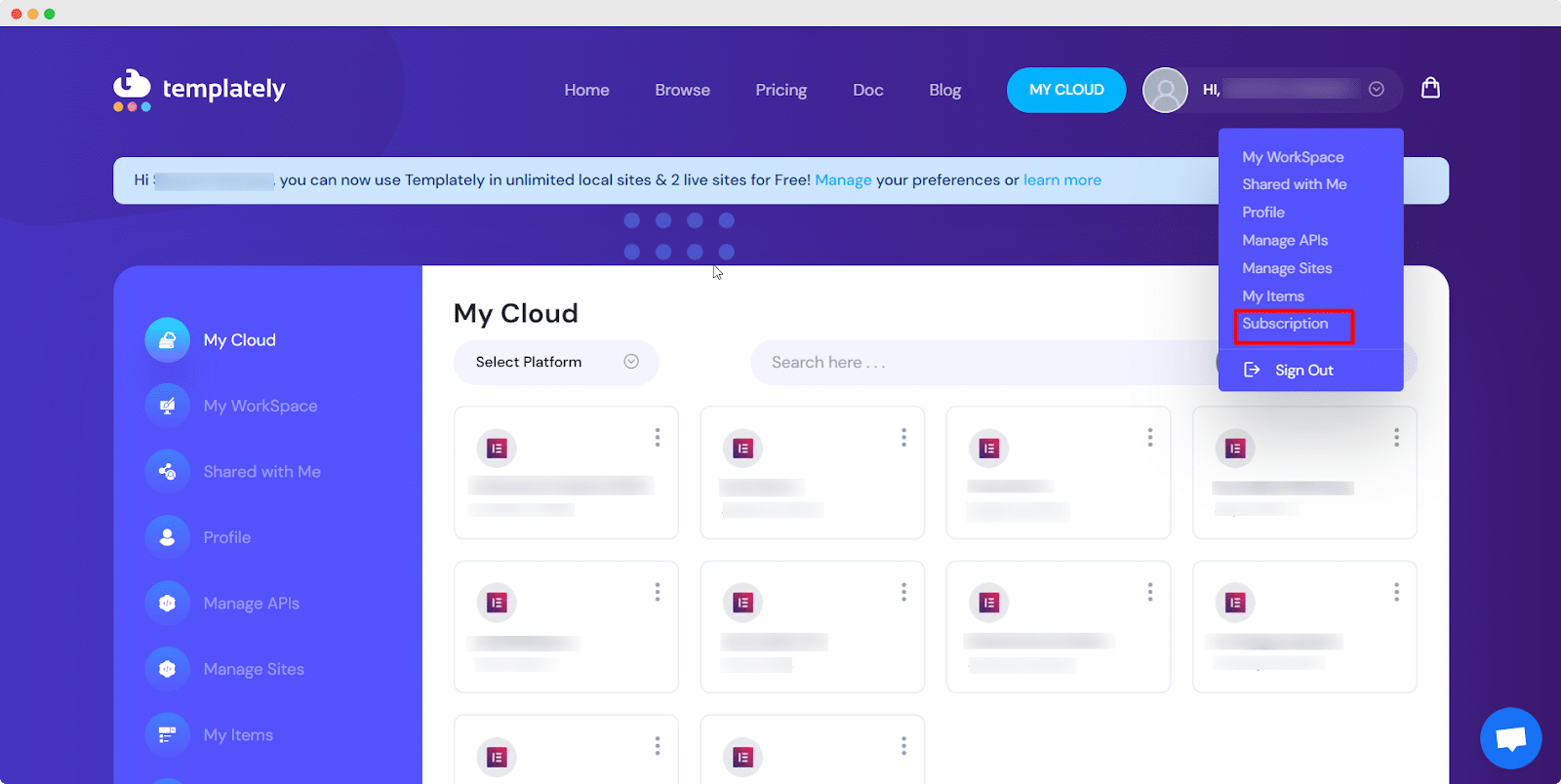The height and width of the screenshot is (784, 1561).
Task: Click the Sign Out arrow icon
Action: [x=1252, y=370]
